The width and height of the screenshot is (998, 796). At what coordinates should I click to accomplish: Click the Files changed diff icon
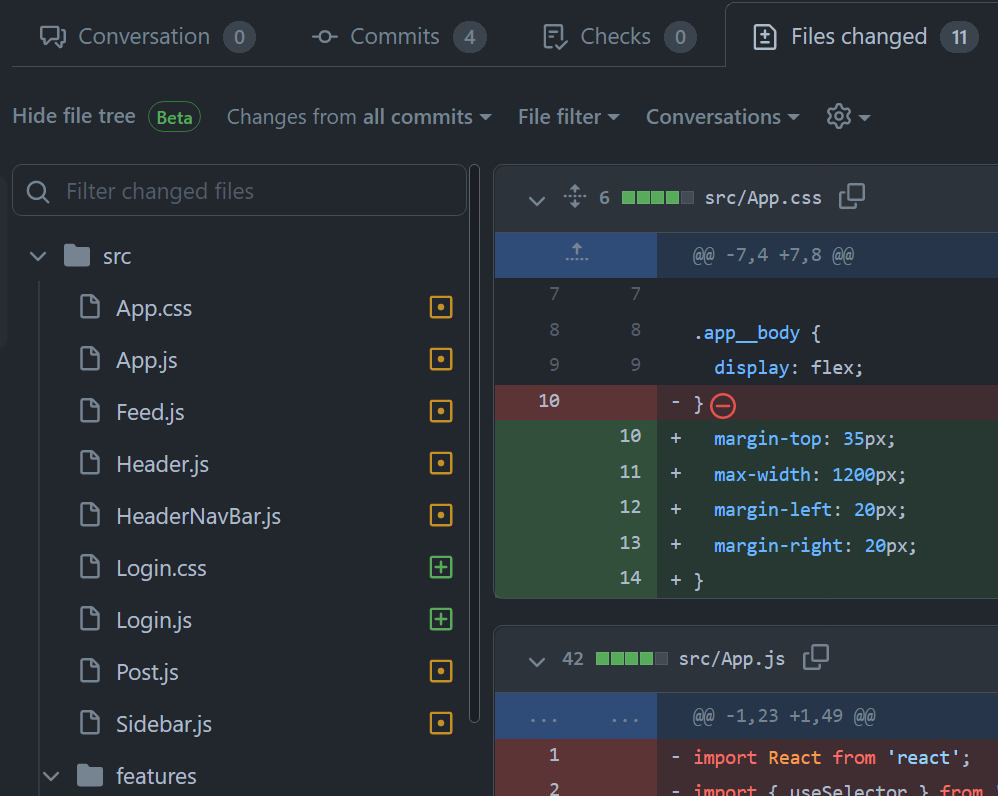click(765, 37)
